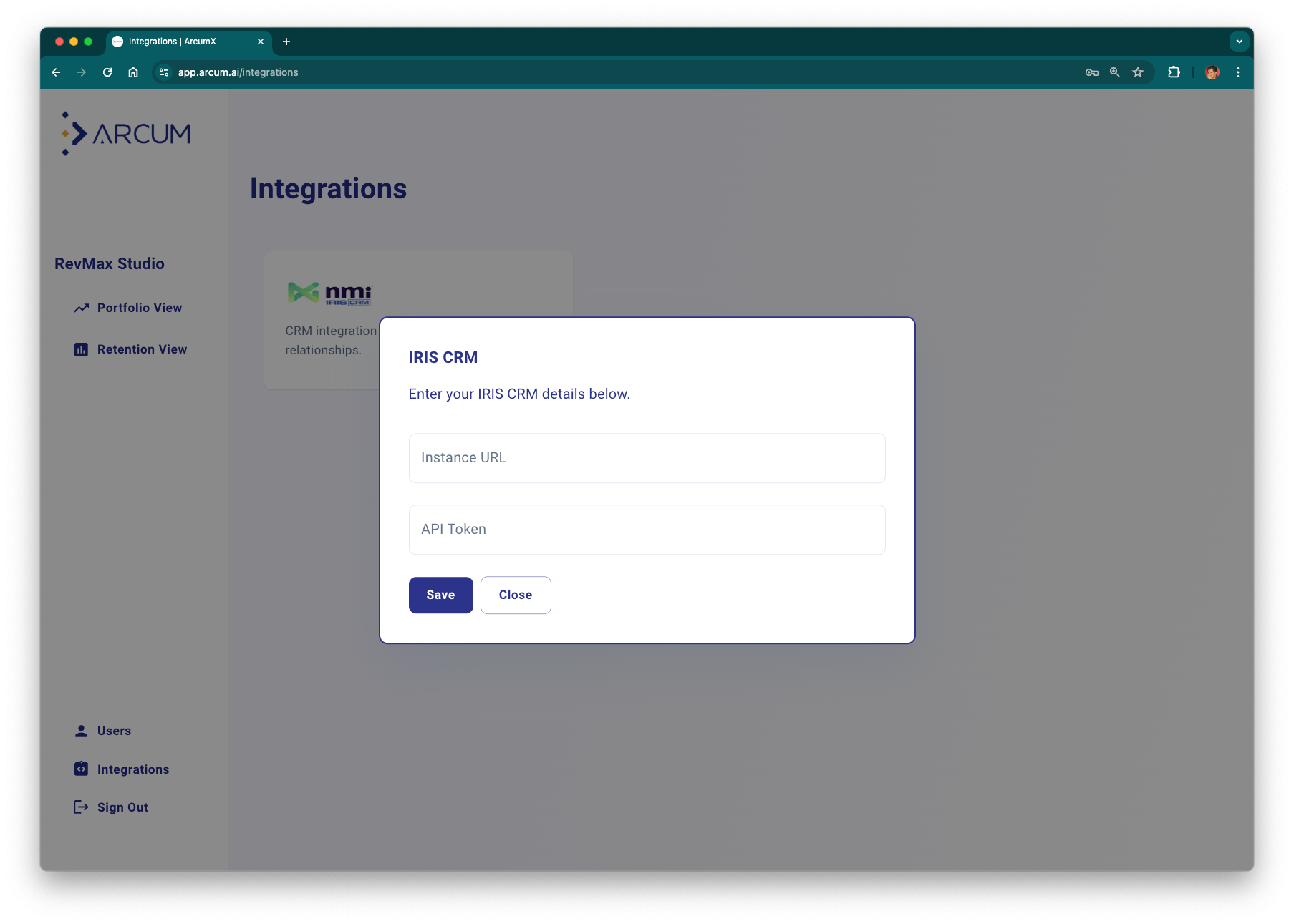Click the Arcum logo
Viewport: 1294px width, 924px height.
click(x=126, y=133)
